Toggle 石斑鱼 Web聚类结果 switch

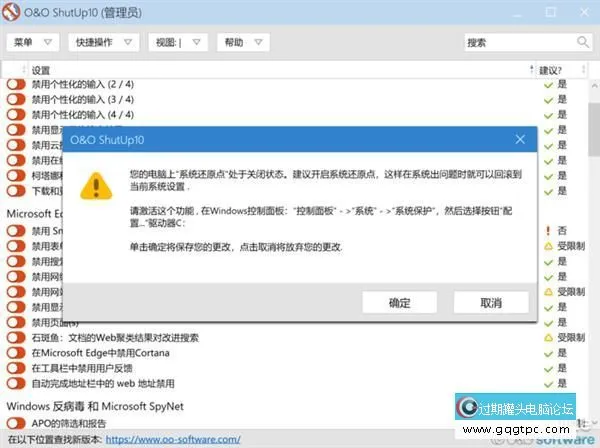[16, 337]
